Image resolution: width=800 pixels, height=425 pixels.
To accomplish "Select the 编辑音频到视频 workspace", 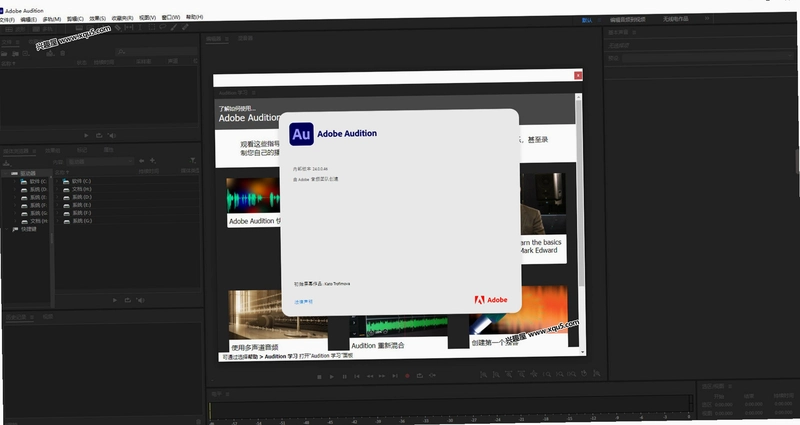I will pos(628,19).
